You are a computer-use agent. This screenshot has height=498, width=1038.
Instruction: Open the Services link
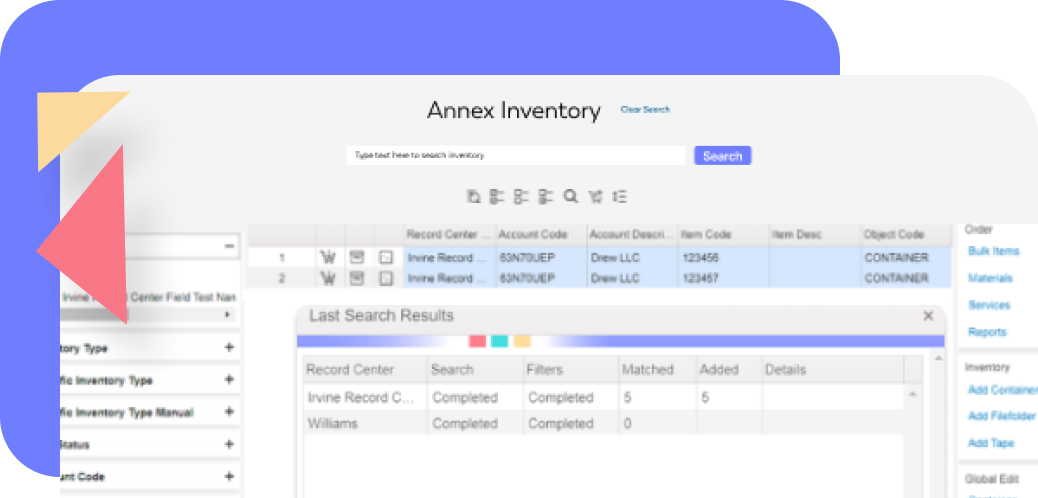[989, 305]
